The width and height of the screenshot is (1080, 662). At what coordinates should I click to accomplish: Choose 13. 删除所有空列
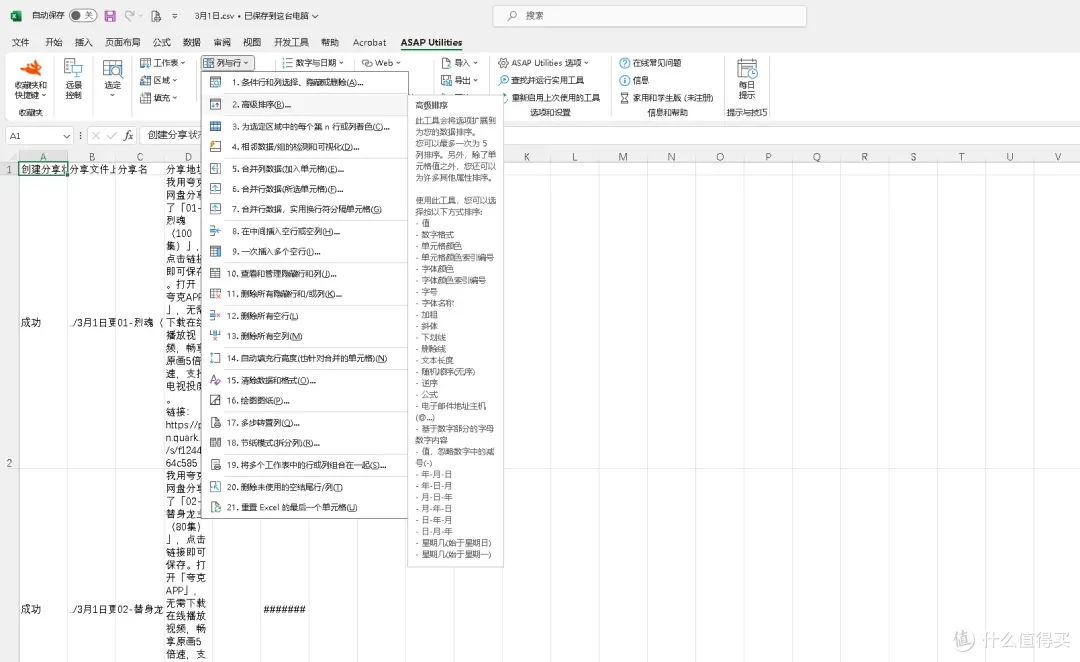tap(305, 336)
